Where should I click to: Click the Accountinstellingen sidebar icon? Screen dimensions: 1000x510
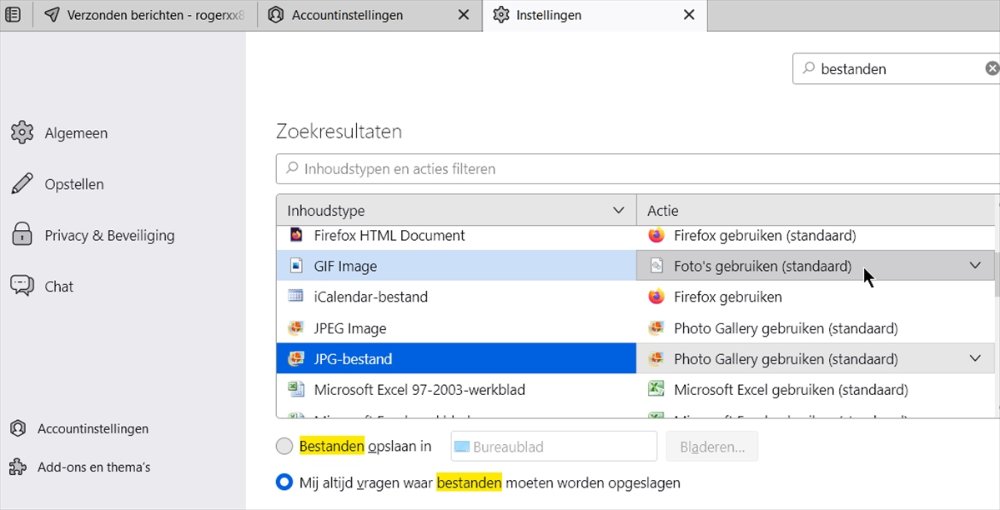[x=17, y=429]
